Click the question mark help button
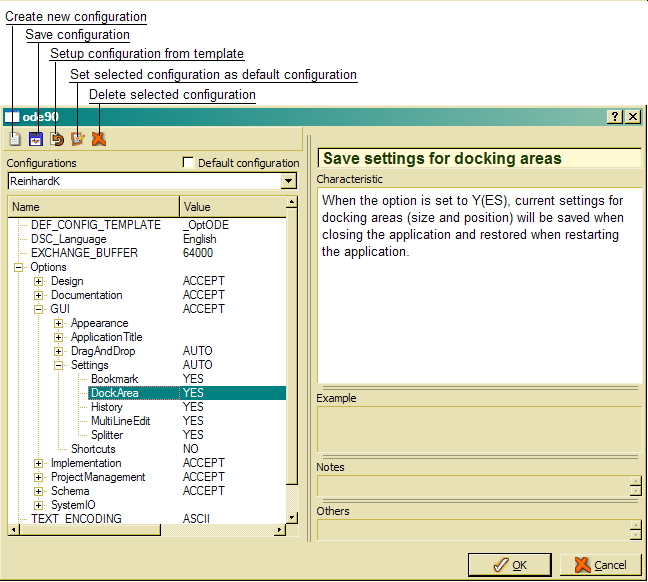The width and height of the screenshot is (648, 582). coord(615,117)
